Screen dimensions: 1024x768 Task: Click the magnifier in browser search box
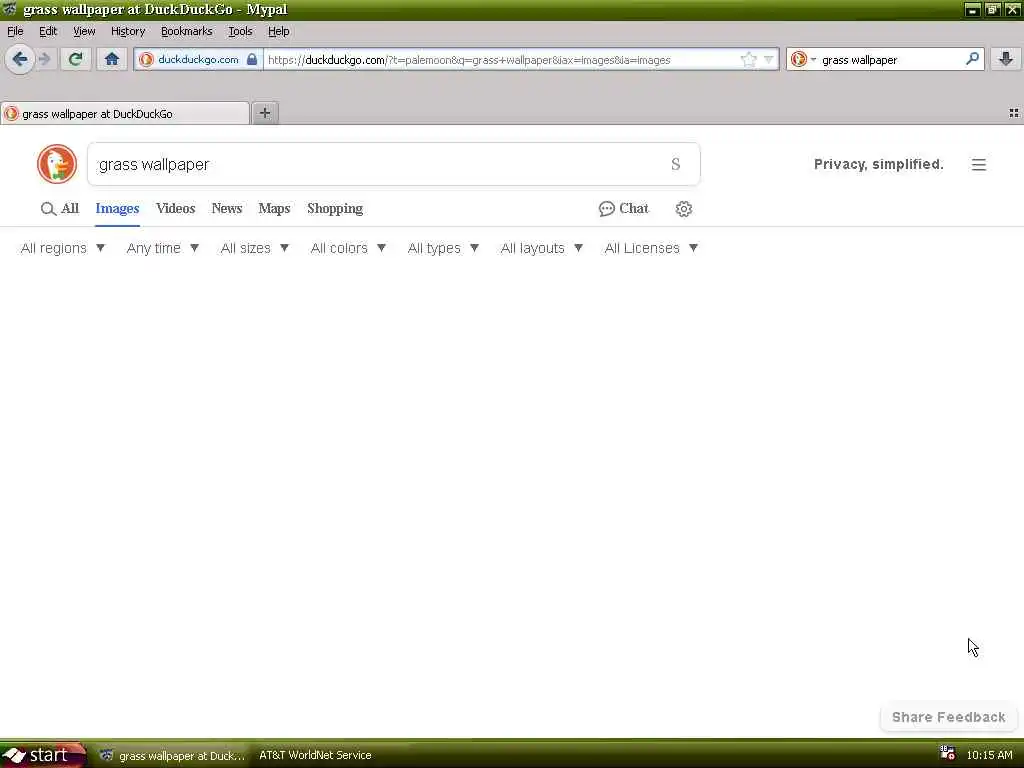(972, 59)
